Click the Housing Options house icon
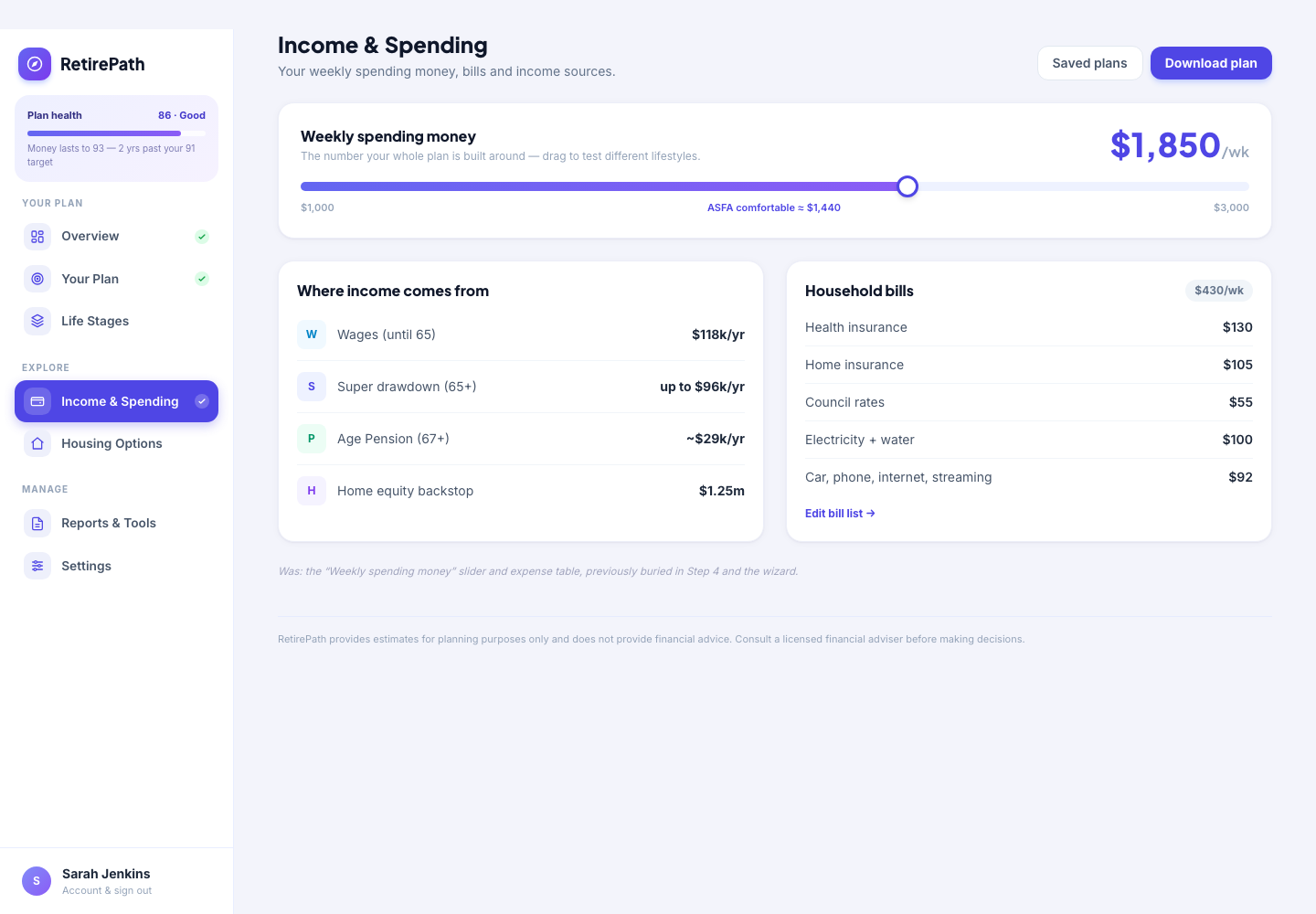 [x=37, y=443]
